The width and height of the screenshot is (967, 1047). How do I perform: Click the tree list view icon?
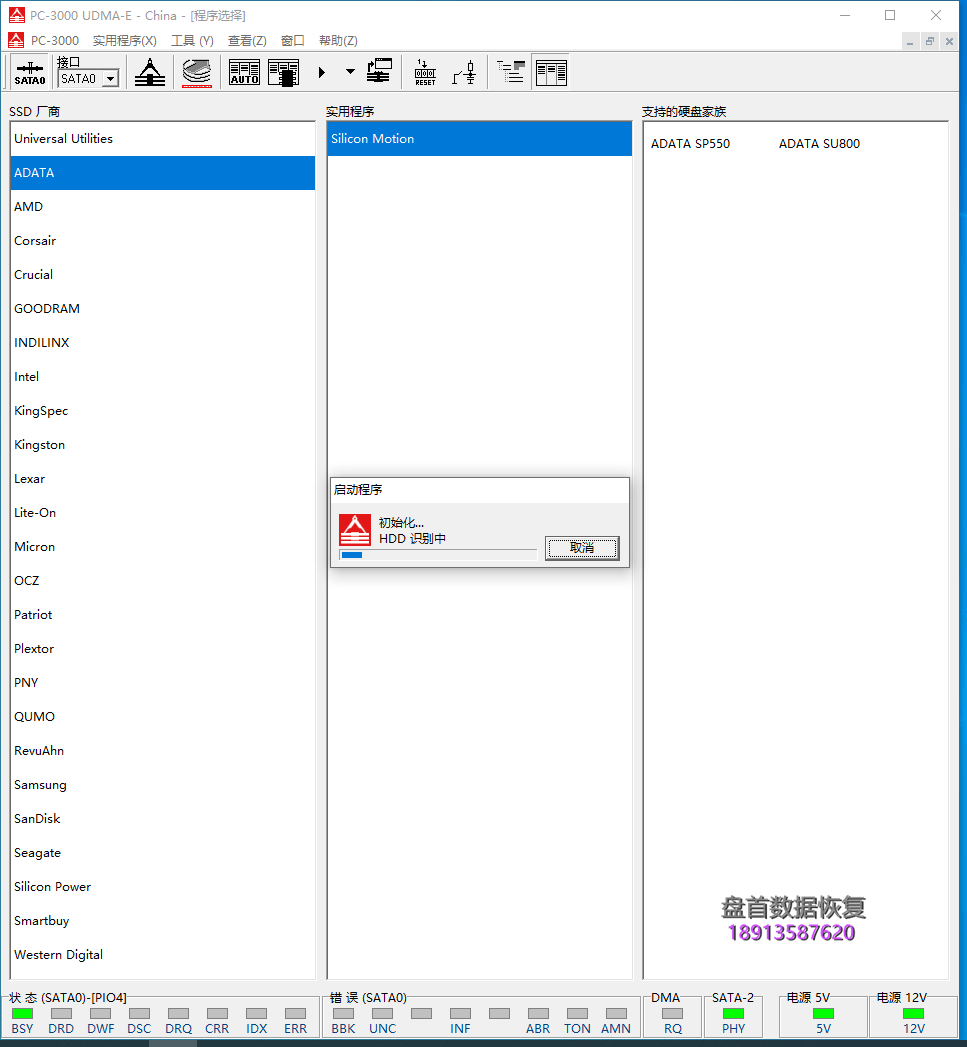pyautogui.click(x=511, y=71)
